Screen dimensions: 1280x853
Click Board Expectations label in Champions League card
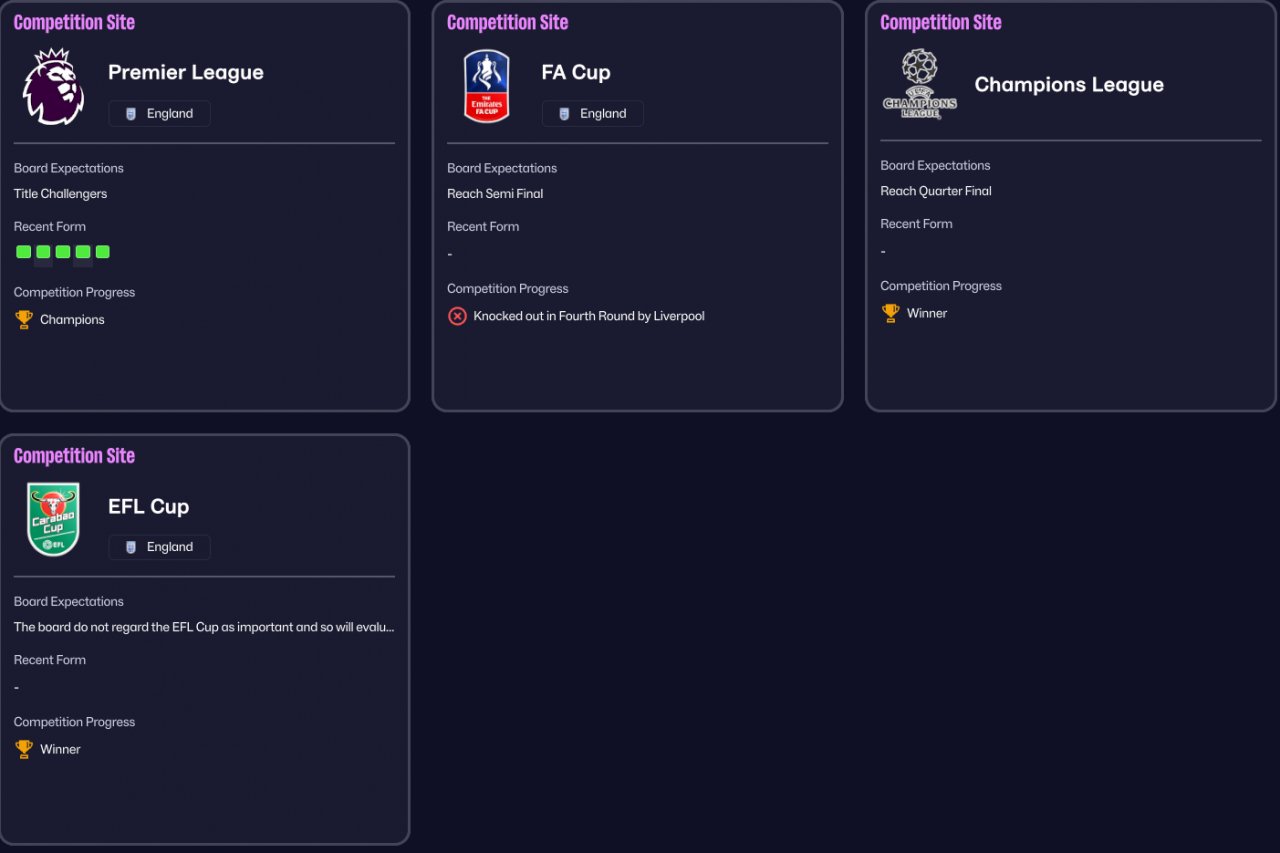(935, 166)
